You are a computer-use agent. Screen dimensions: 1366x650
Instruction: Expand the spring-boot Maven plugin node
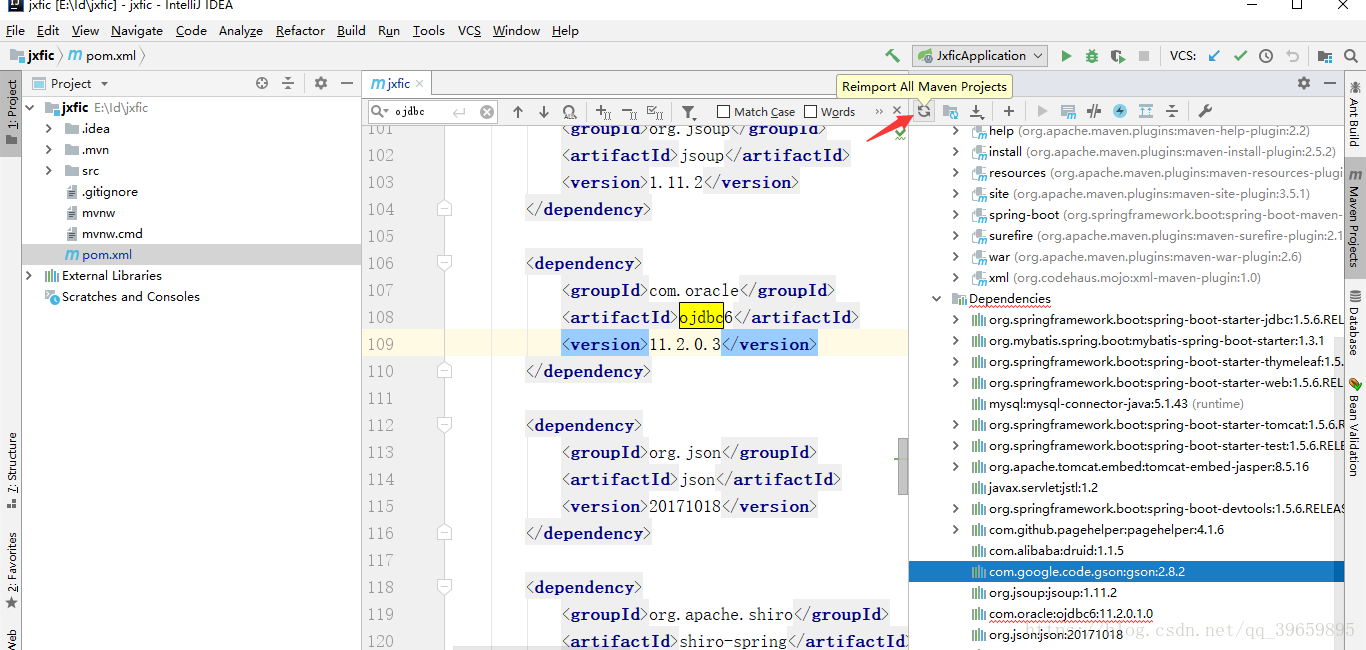956,215
